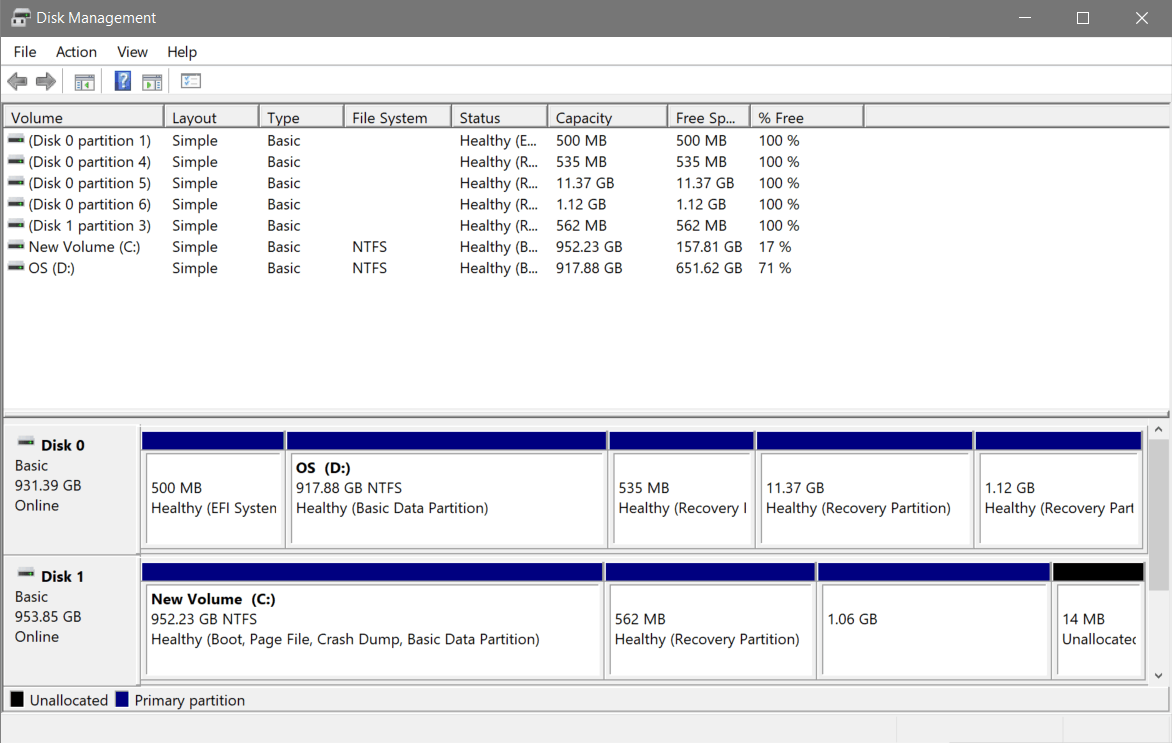The width and height of the screenshot is (1172, 743).
Task: Select the 562 MB Recovery Partition block
Action: [710, 620]
